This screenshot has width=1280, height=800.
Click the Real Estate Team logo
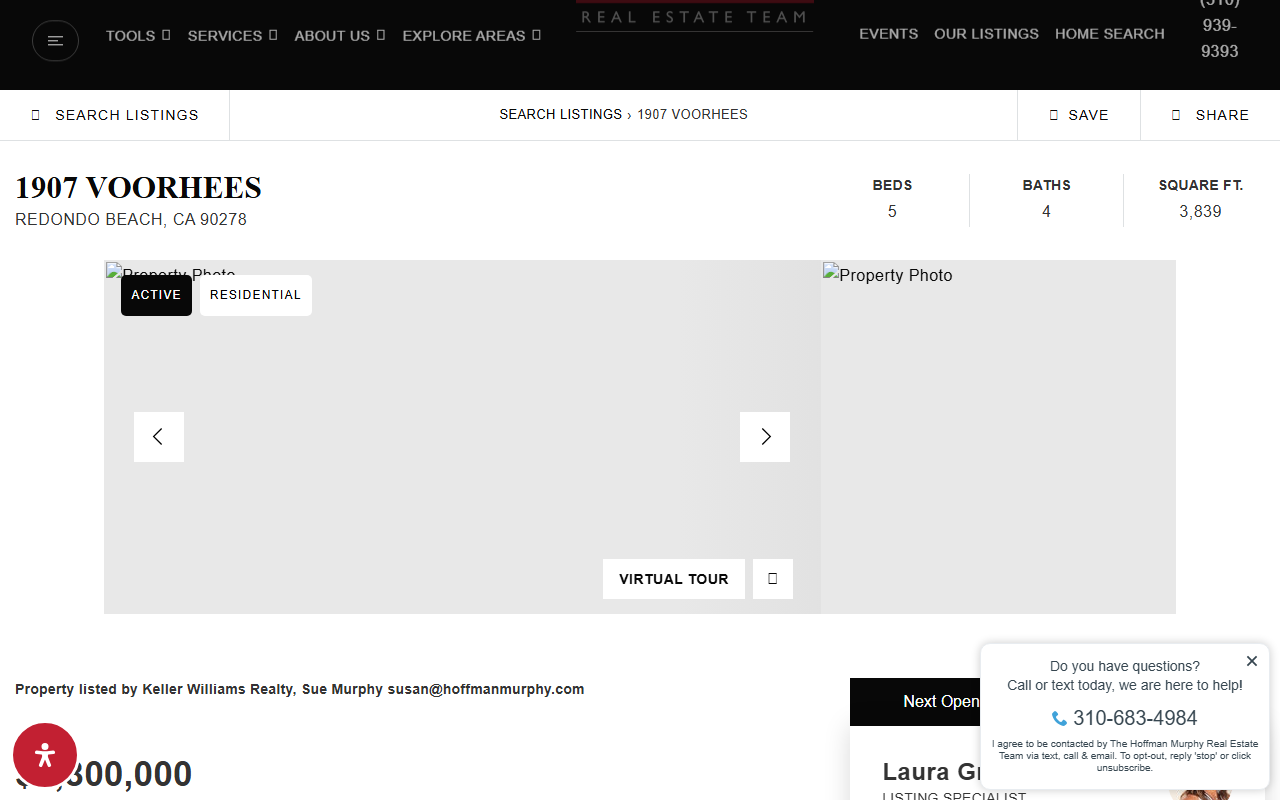(694, 16)
